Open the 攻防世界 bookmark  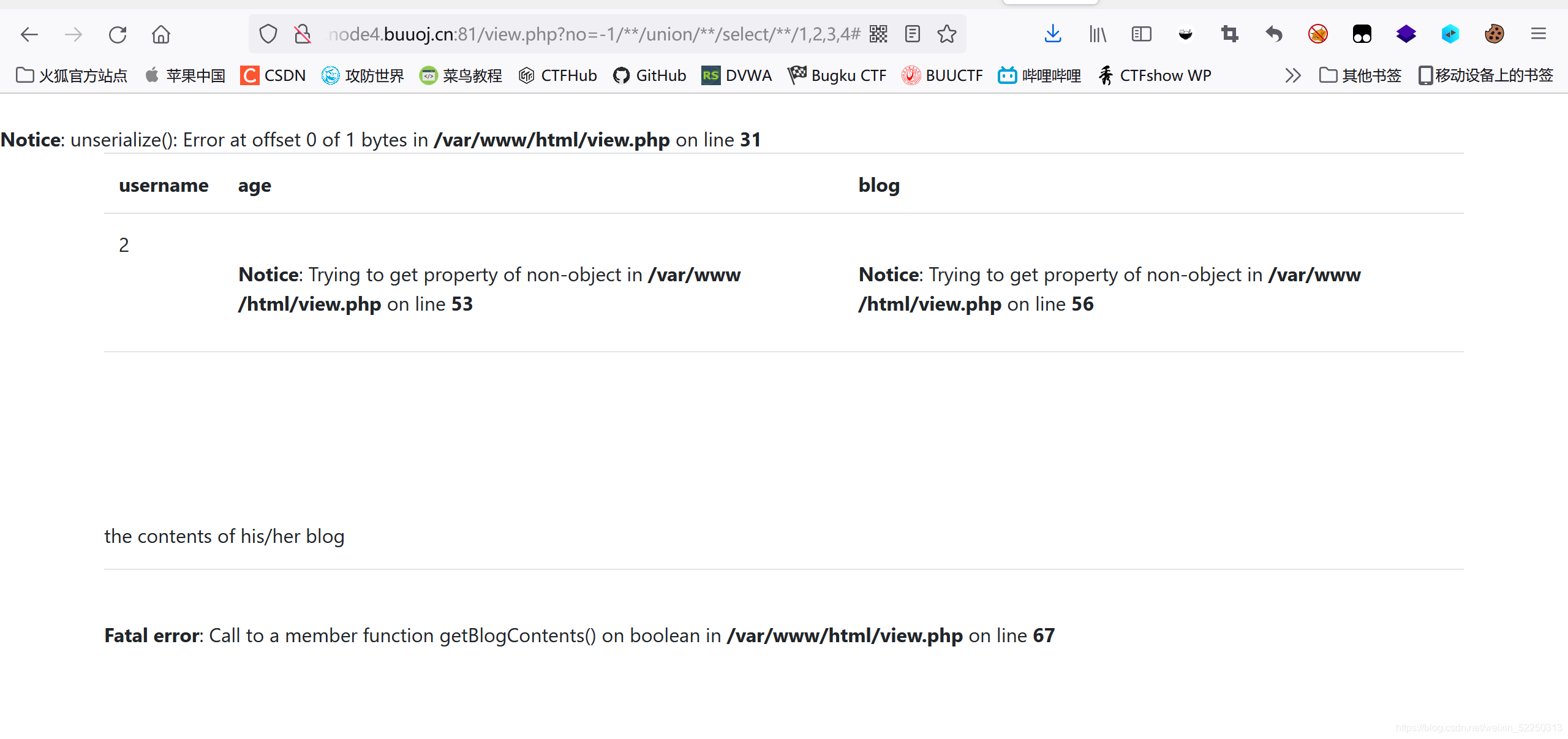pos(363,76)
